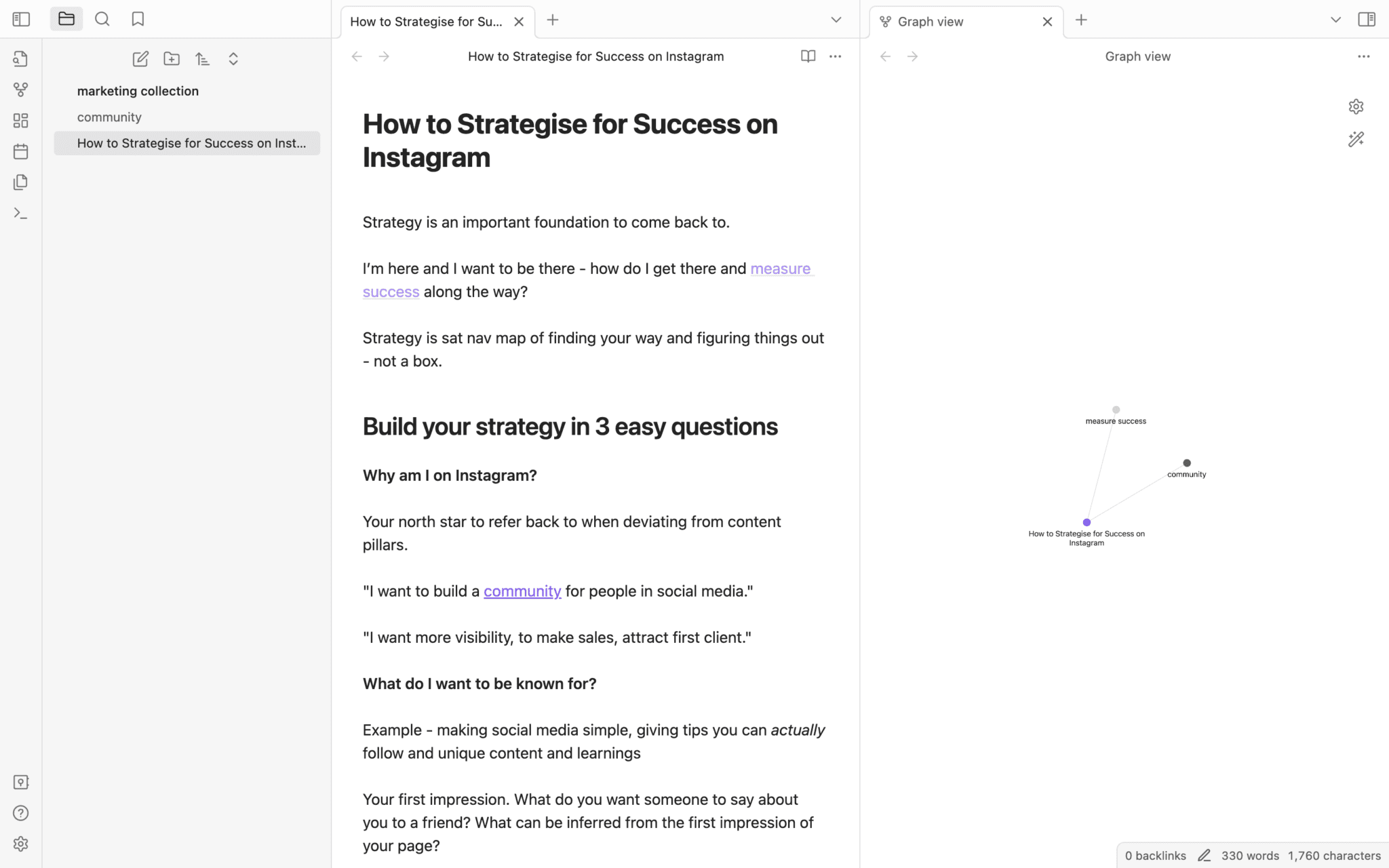Toggle the left sidebar collapse icon
1389x868 pixels.
point(20,18)
